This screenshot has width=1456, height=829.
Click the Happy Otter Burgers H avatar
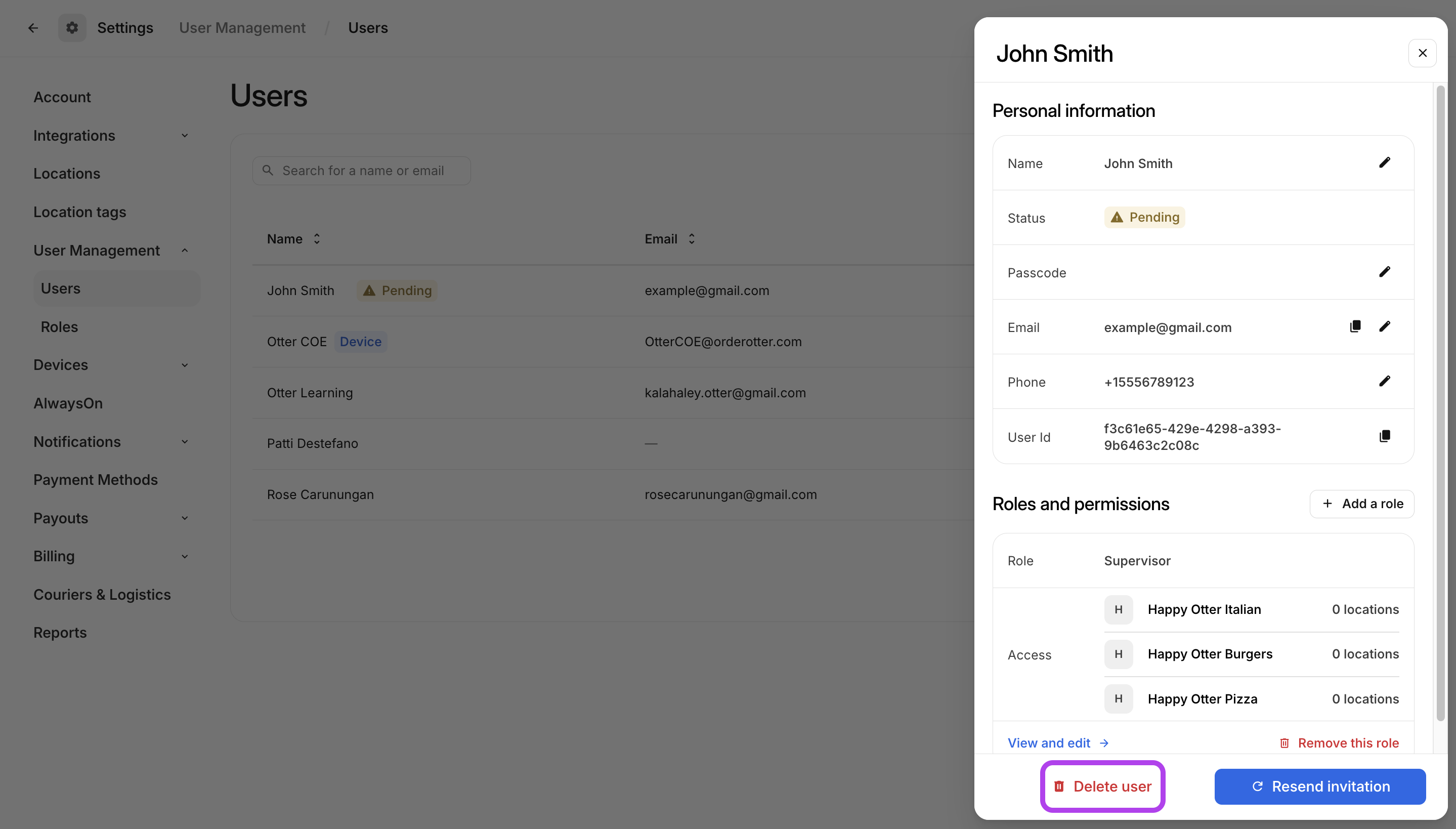[1118, 654]
